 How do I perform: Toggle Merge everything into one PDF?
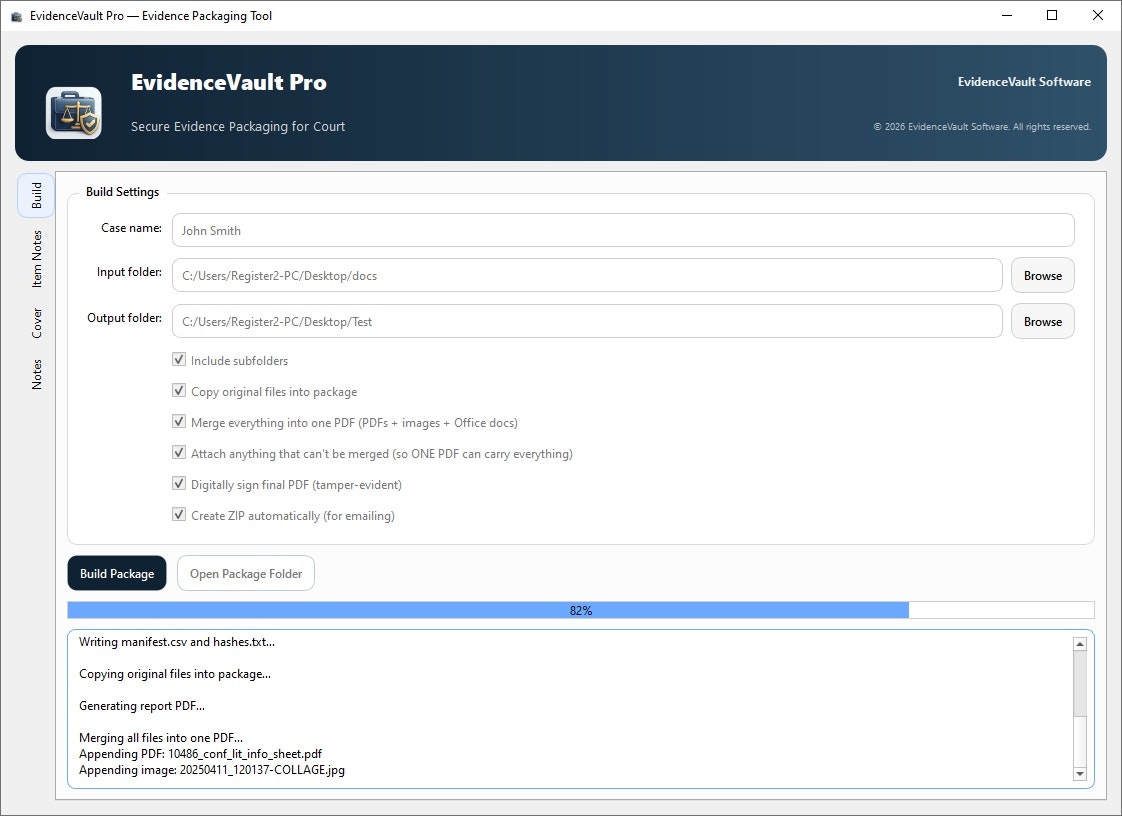pos(179,421)
